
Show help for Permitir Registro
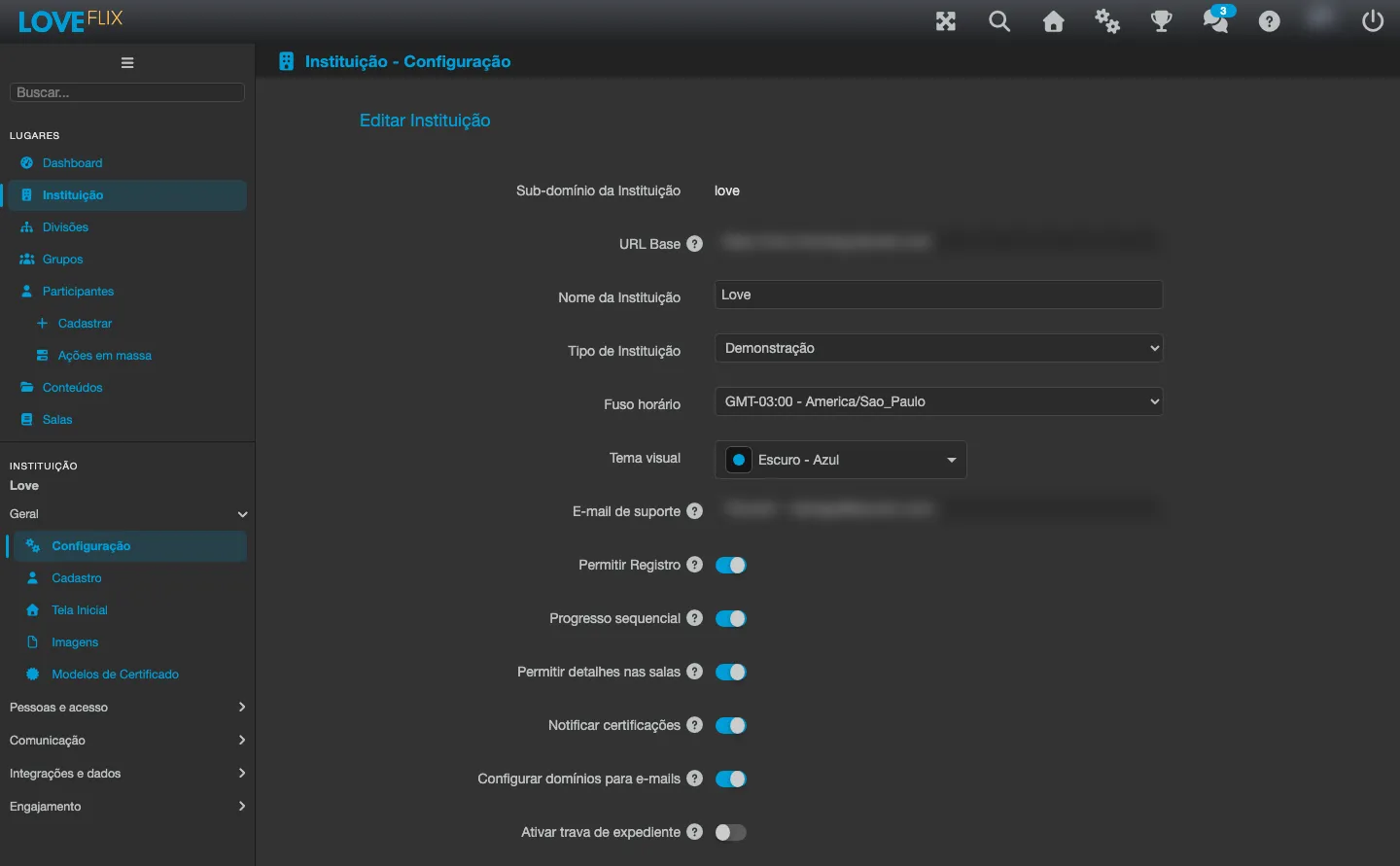pos(694,565)
